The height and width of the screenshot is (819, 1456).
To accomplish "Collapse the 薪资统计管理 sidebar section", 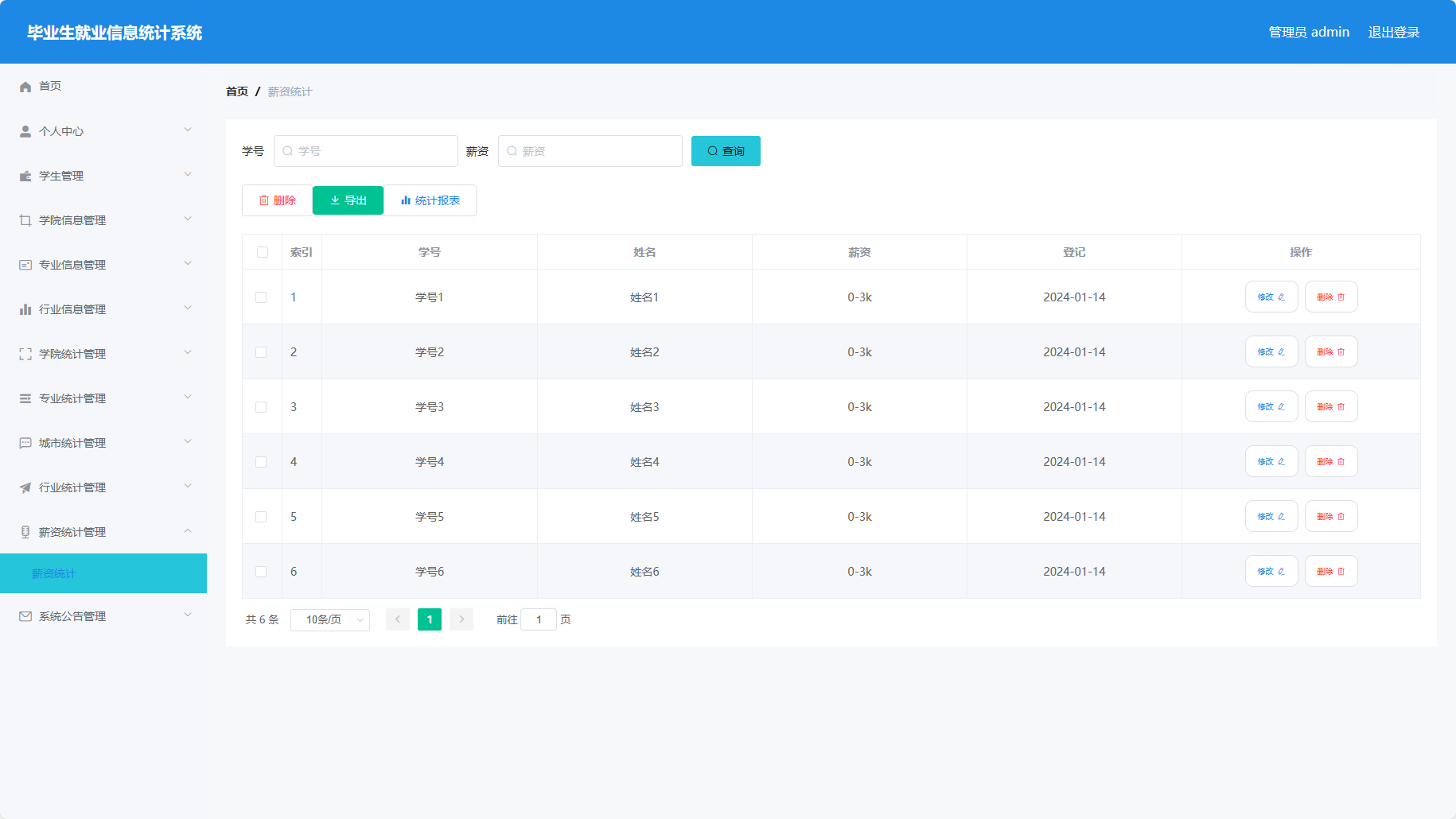I will (x=103, y=532).
